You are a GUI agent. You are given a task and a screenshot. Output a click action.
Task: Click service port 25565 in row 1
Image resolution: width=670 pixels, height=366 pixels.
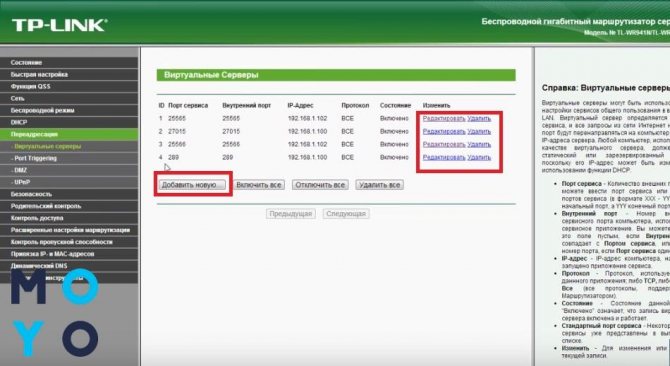177,118
